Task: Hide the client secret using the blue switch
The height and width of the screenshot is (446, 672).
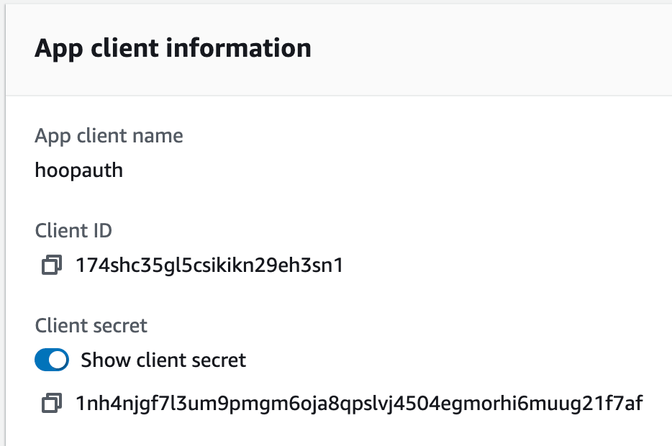Action: click(x=52, y=359)
